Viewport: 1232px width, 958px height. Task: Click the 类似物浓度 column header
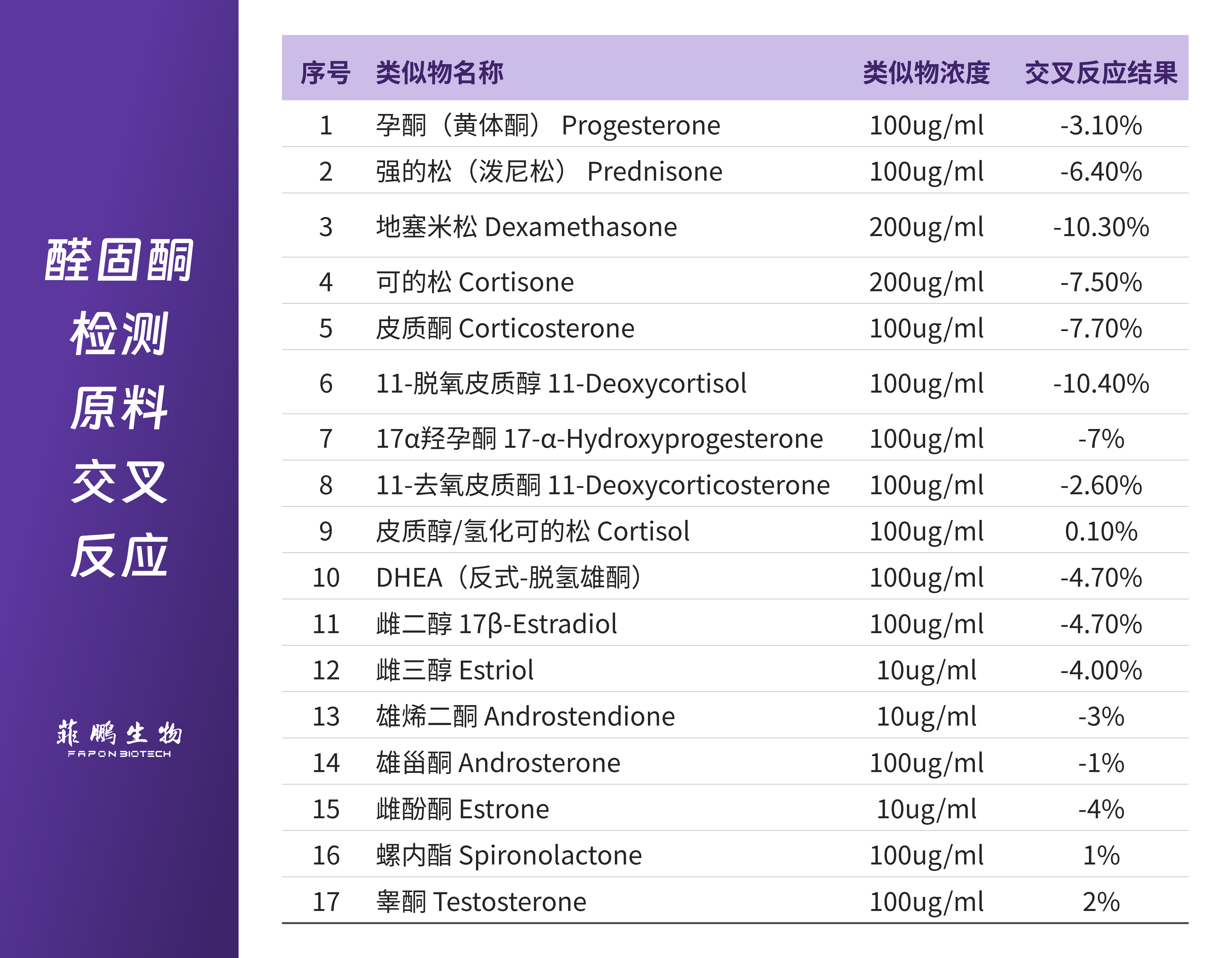926,73
